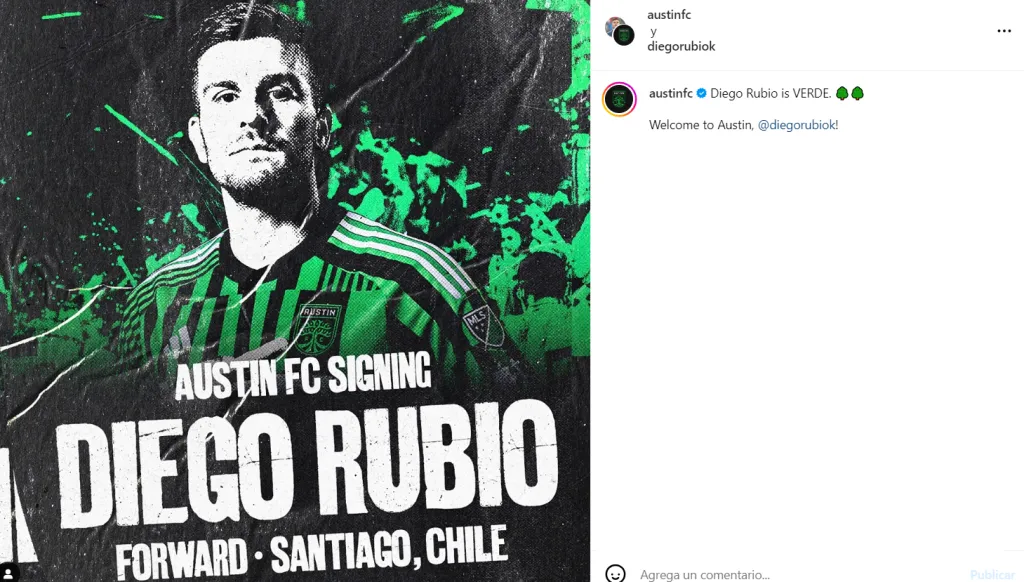
Task: Open diegorubiok profile from post header
Action: point(681,46)
